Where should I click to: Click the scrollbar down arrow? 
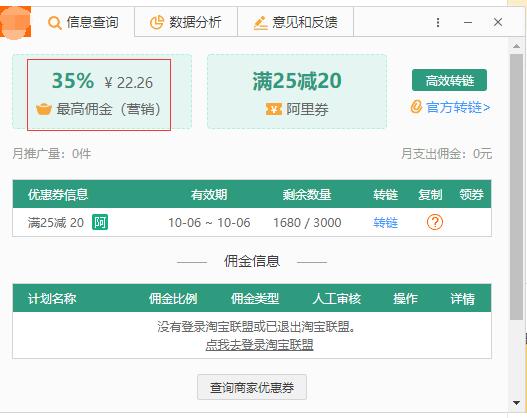click(517, 403)
